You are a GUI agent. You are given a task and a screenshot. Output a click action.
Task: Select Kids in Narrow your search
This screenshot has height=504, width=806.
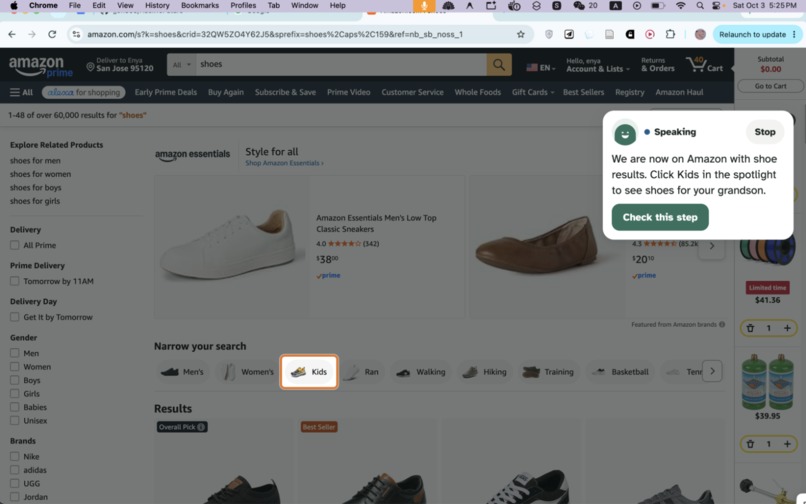click(309, 371)
